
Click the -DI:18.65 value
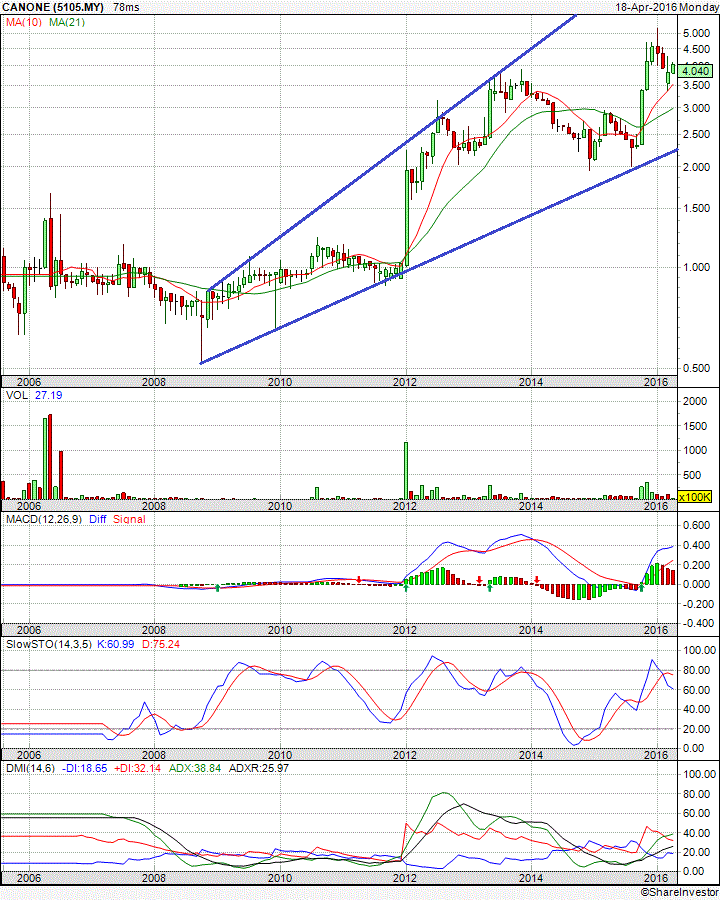84,768
